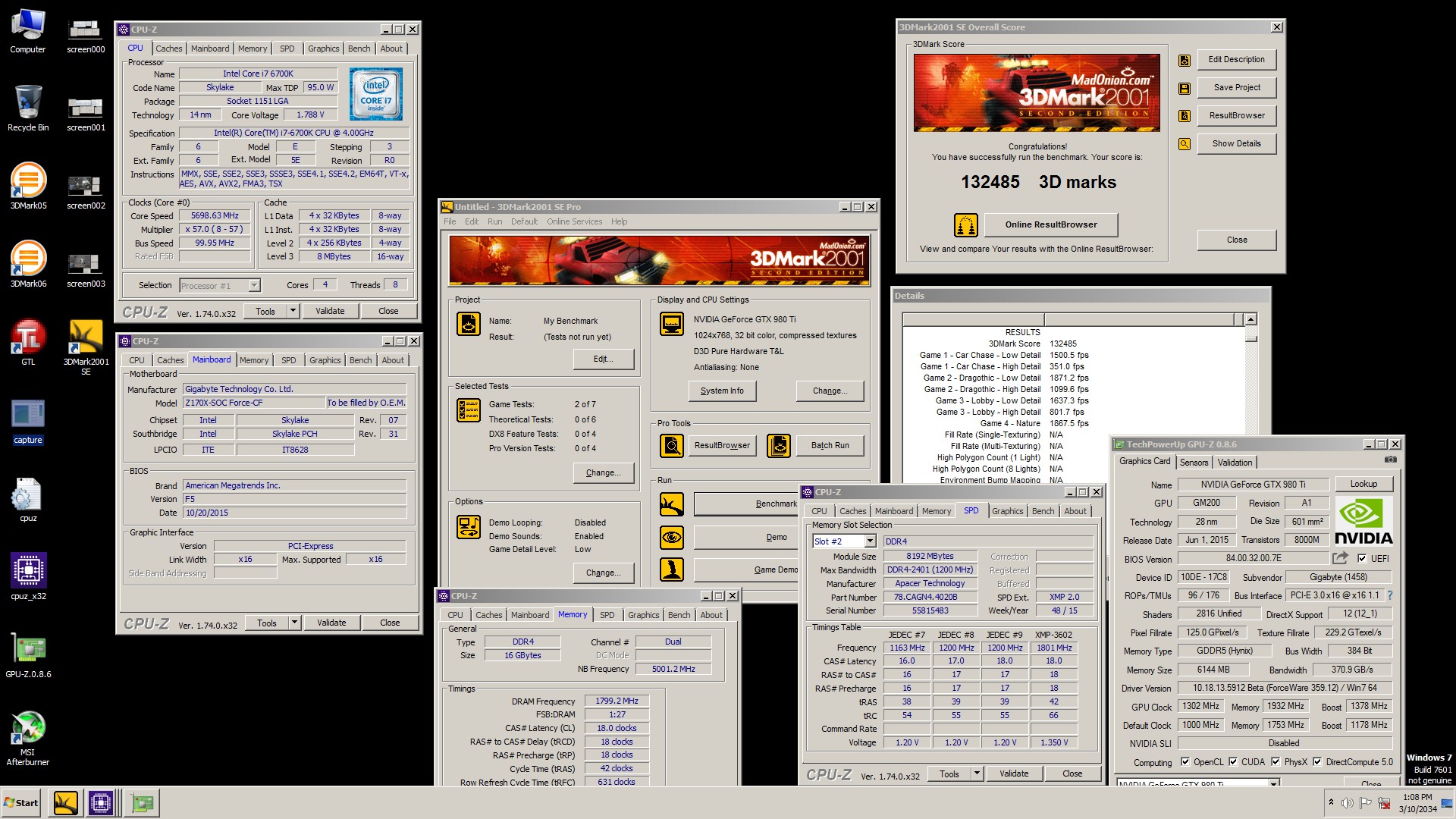Click the Demo eye icon
This screenshot has height=819, width=1456.
pos(671,538)
